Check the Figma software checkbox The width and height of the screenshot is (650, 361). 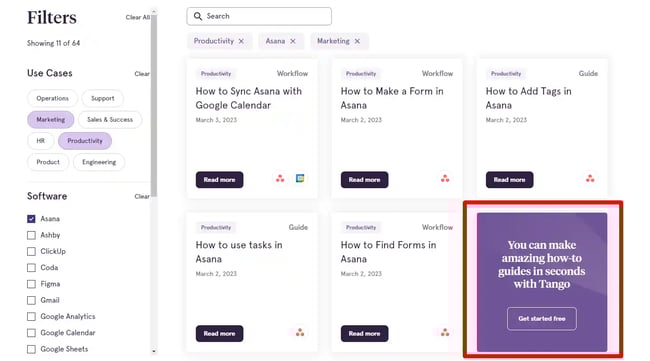point(31,284)
